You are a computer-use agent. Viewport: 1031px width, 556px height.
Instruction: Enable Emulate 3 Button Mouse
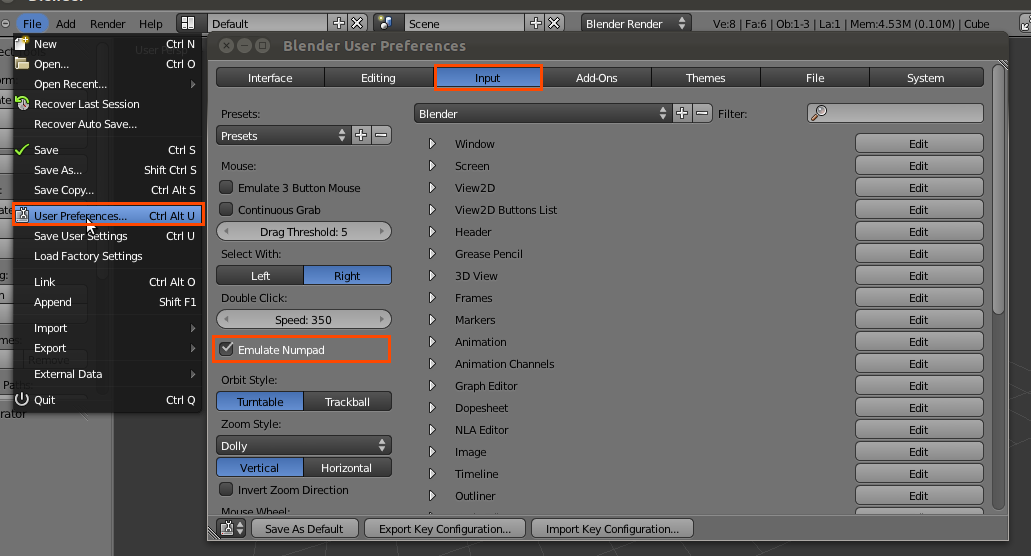227,188
